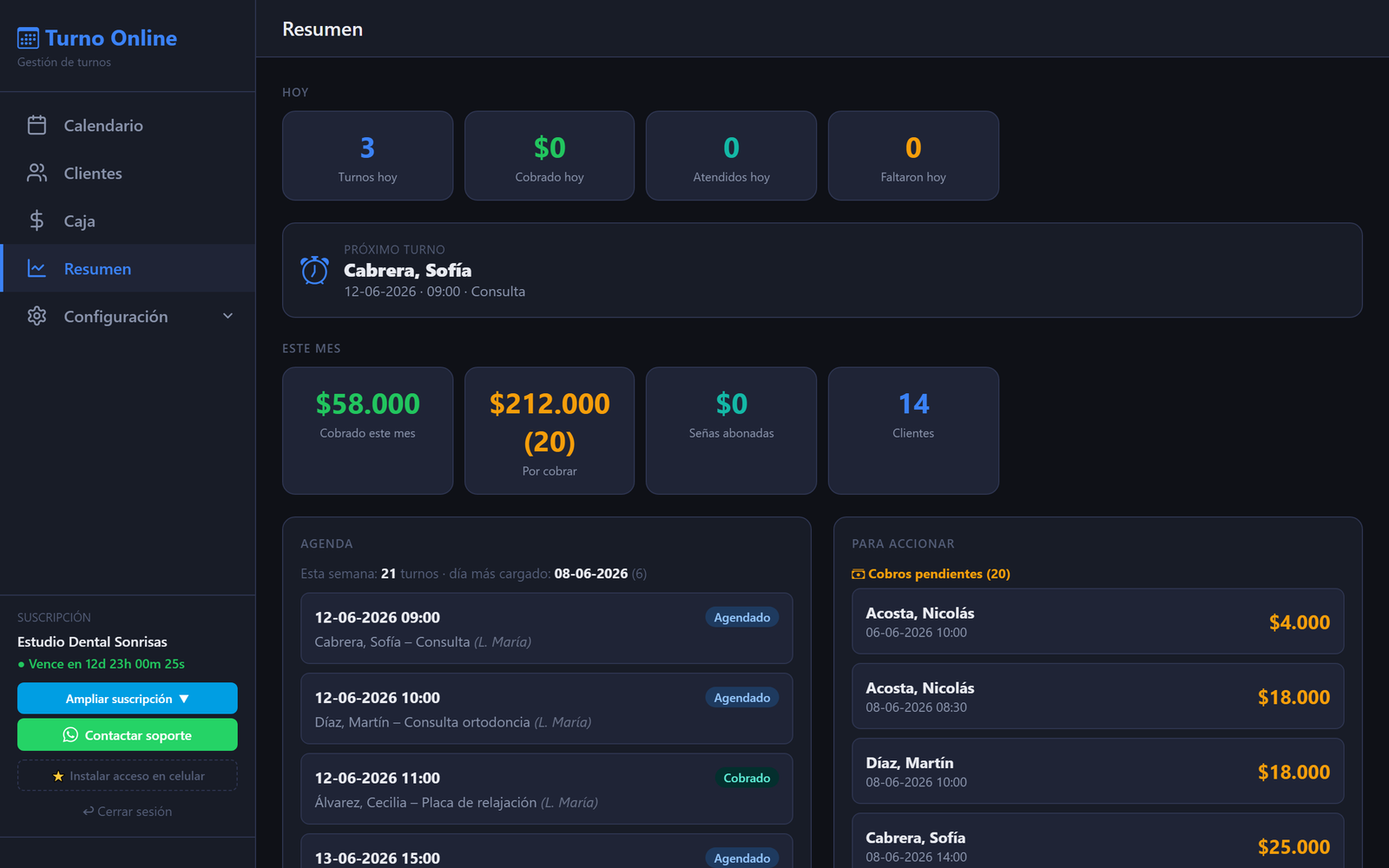
Task: Open the Próximo turno Cabrera, Sofía card
Action: (822, 270)
